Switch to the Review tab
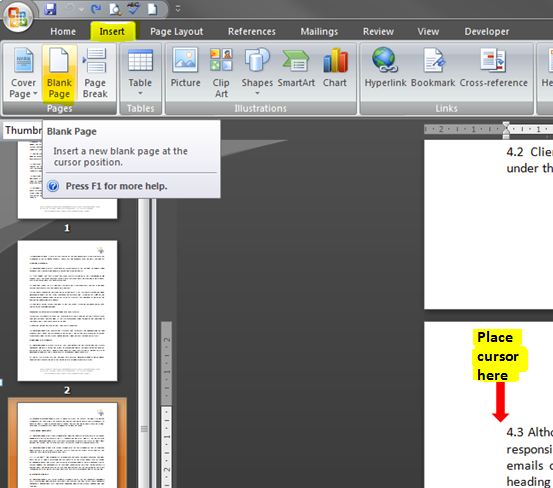The height and width of the screenshot is (488, 553). coord(378,31)
